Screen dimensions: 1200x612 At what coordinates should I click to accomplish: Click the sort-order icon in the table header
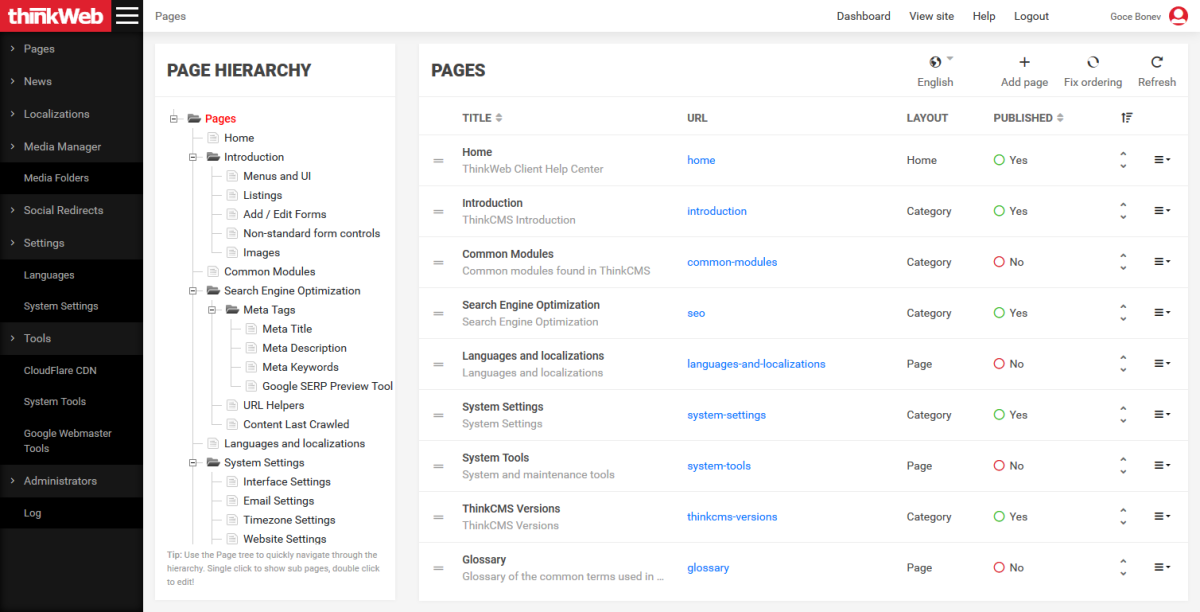coord(1126,117)
